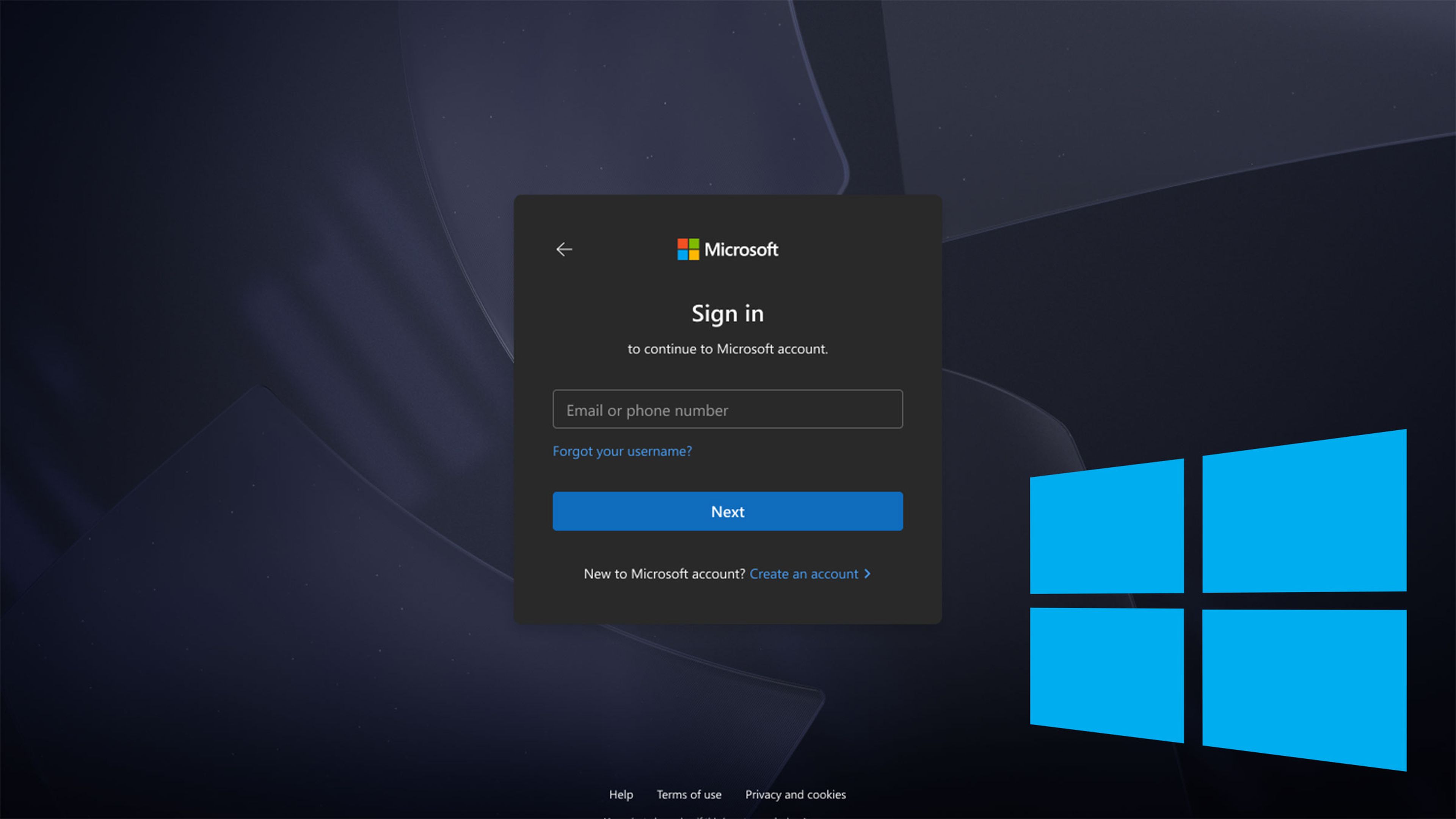
Task: Open the Terms of use page
Action: 690,794
